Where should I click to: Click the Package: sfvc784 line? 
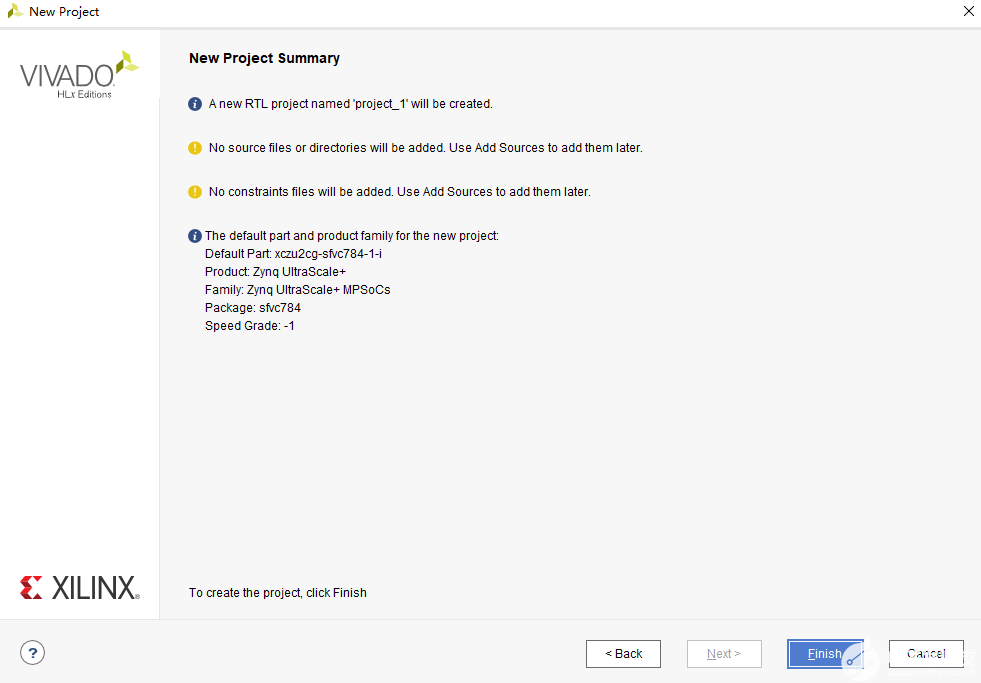[x=253, y=308]
